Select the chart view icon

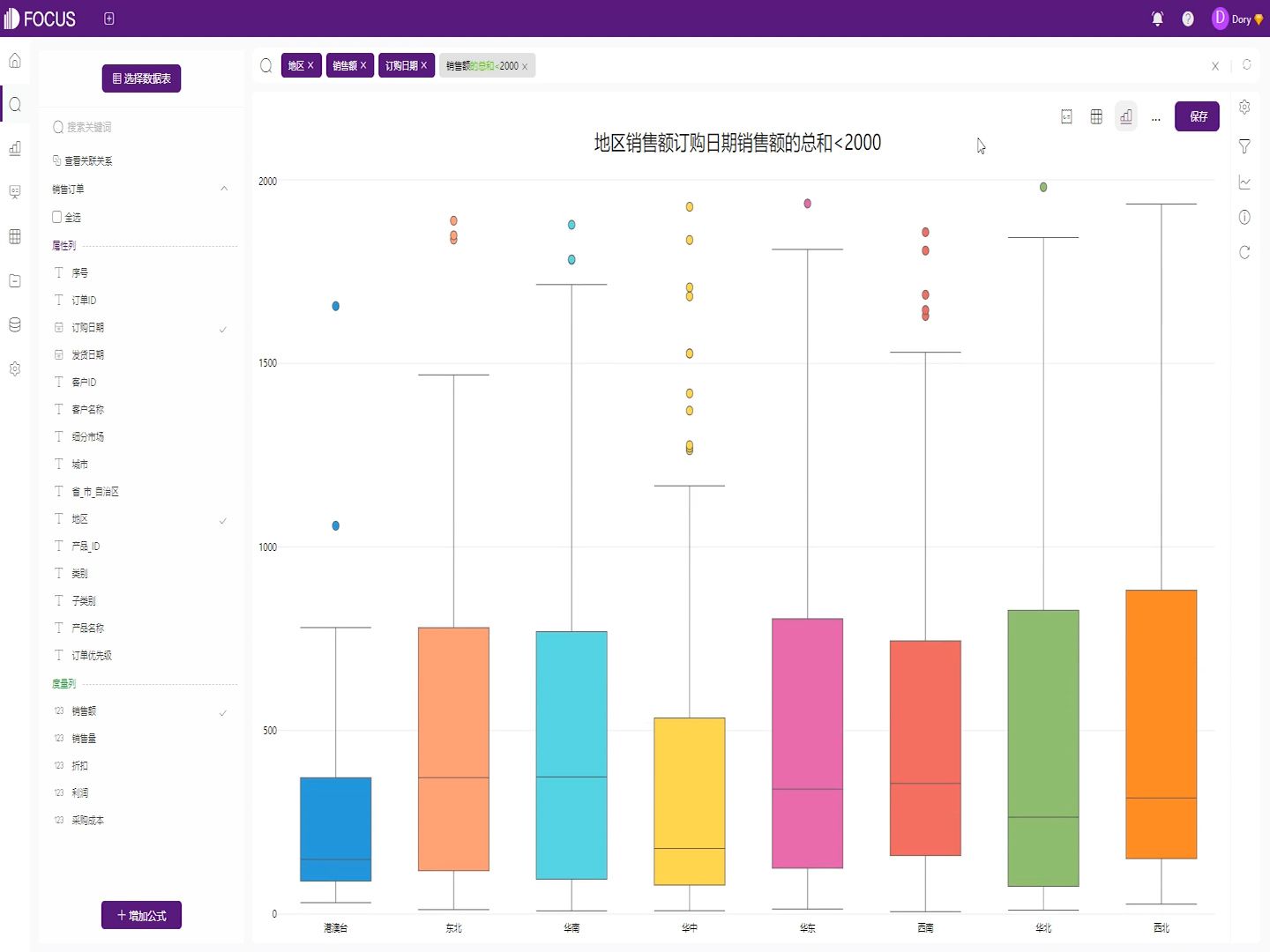point(1126,116)
